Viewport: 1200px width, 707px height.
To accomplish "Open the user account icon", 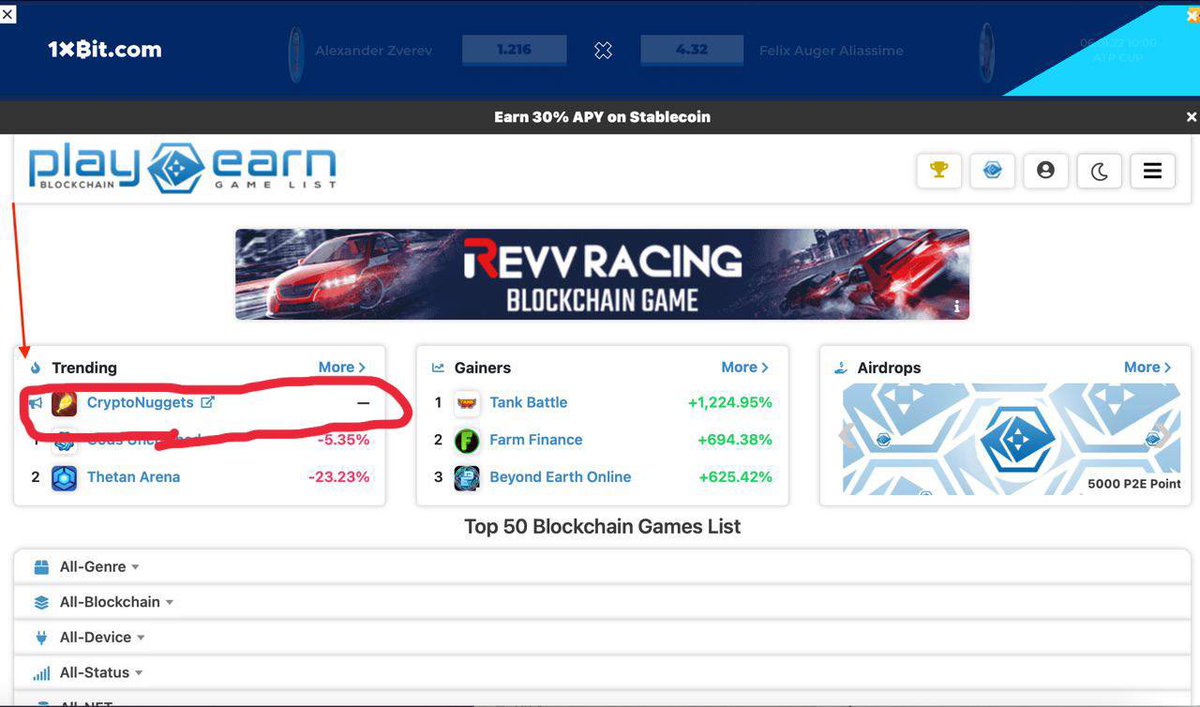I will (x=1046, y=170).
